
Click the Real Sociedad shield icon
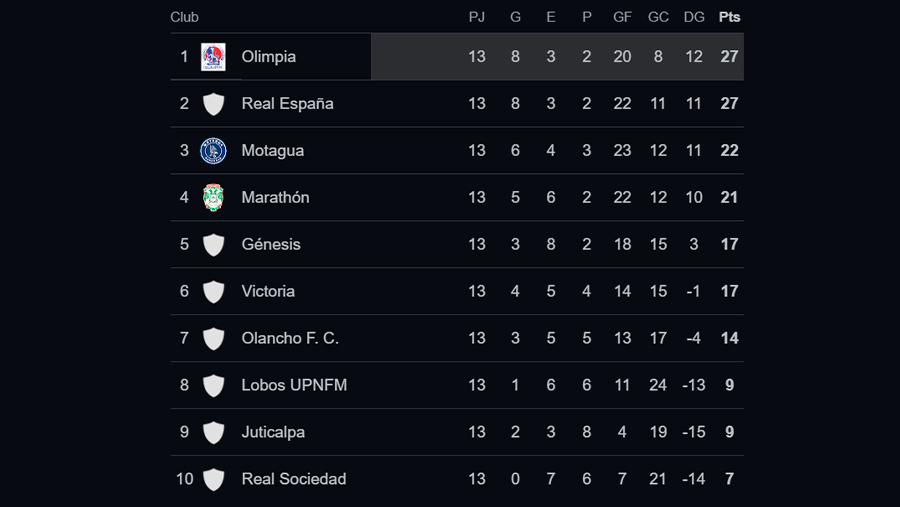click(x=214, y=479)
